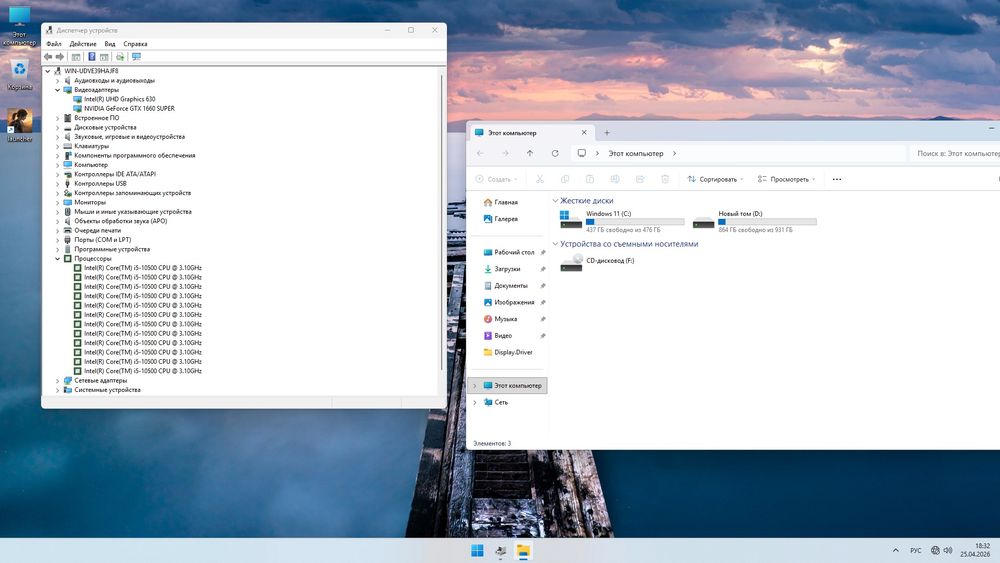Viewport: 1000px width, 563px height.
Task: Click the Copy icon in File Explorer toolbar
Action: pos(564,179)
